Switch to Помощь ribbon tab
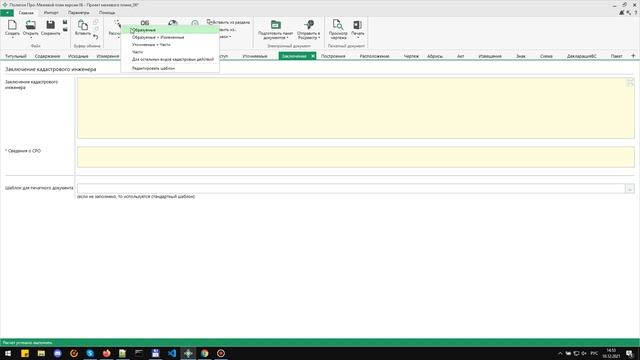 click(107, 13)
